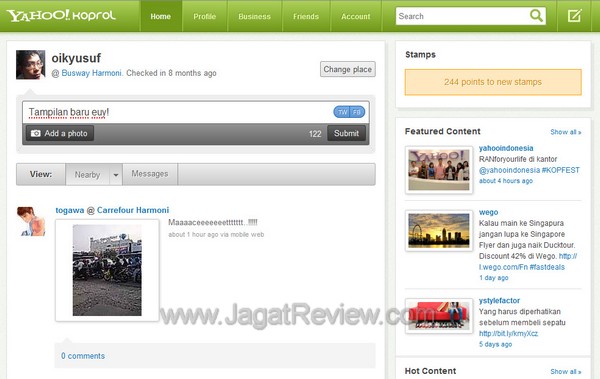The height and width of the screenshot is (379, 600).
Task: Open togawa's avatar picture
Action: coord(31,221)
